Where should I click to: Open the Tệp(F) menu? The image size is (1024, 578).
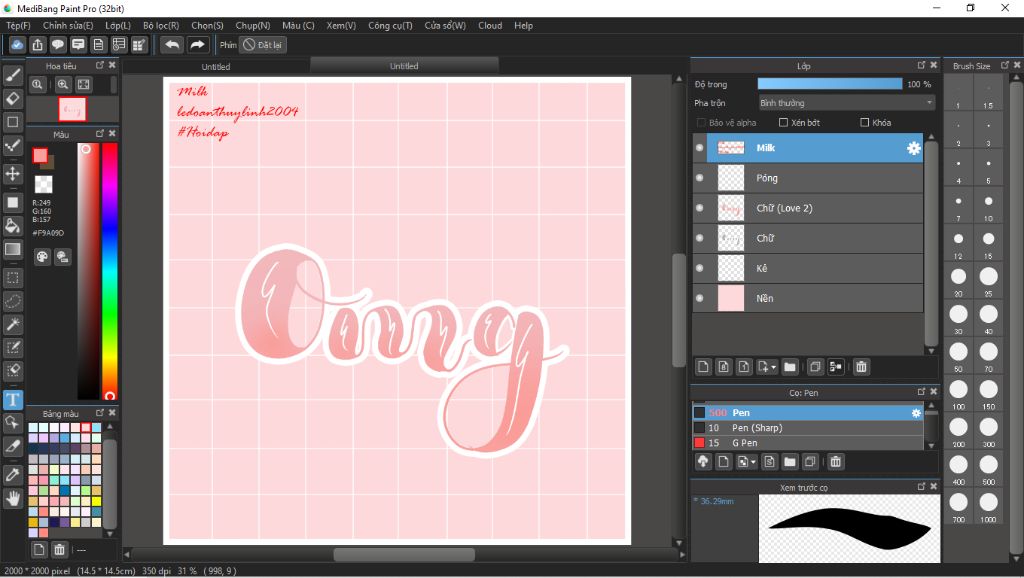(x=18, y=25)
